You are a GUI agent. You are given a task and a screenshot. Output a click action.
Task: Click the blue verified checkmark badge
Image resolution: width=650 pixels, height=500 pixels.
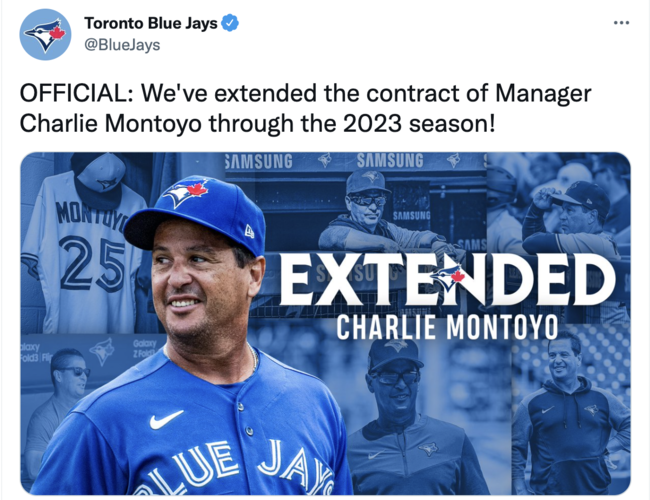231,24
